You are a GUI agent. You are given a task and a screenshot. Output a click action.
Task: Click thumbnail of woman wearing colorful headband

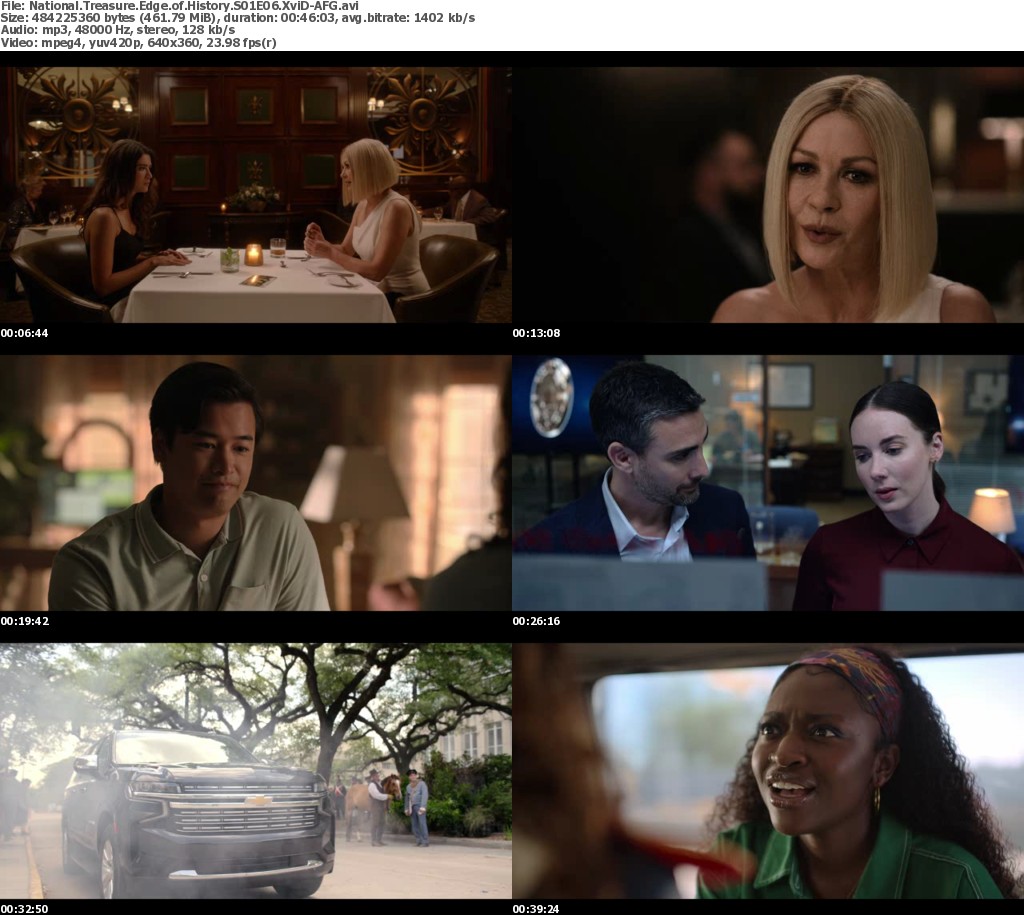(768, 771)
